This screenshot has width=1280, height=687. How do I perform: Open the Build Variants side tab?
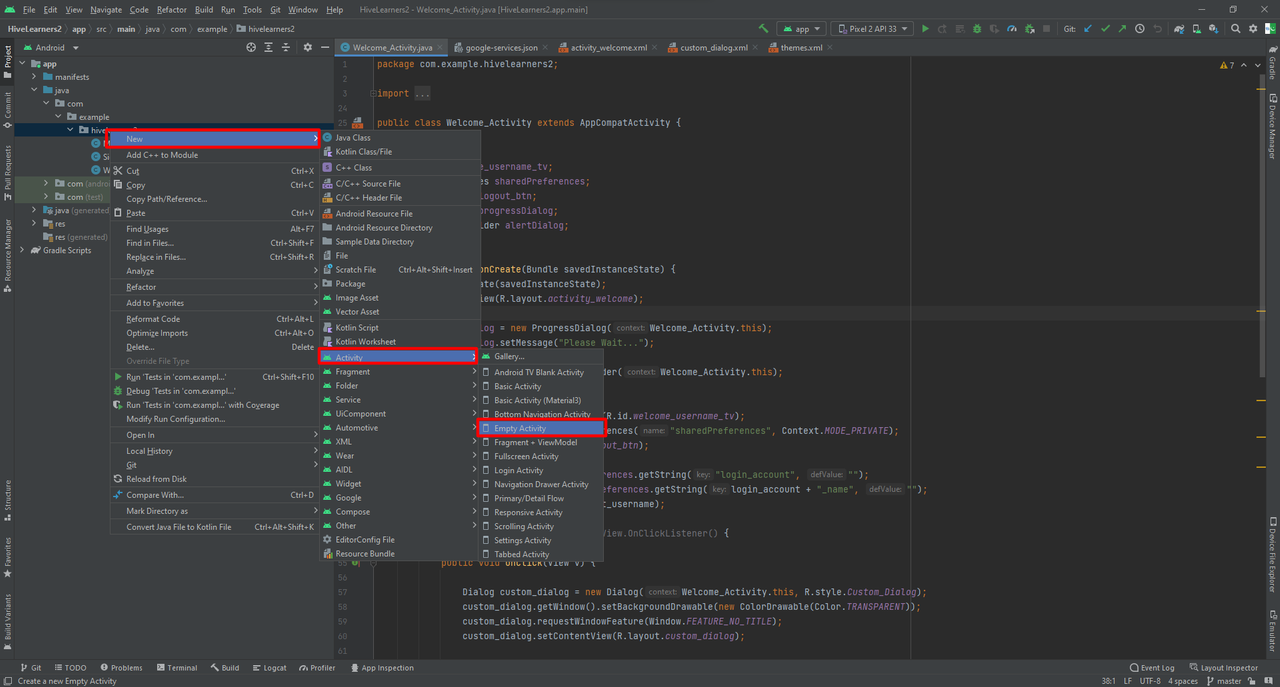7,620
